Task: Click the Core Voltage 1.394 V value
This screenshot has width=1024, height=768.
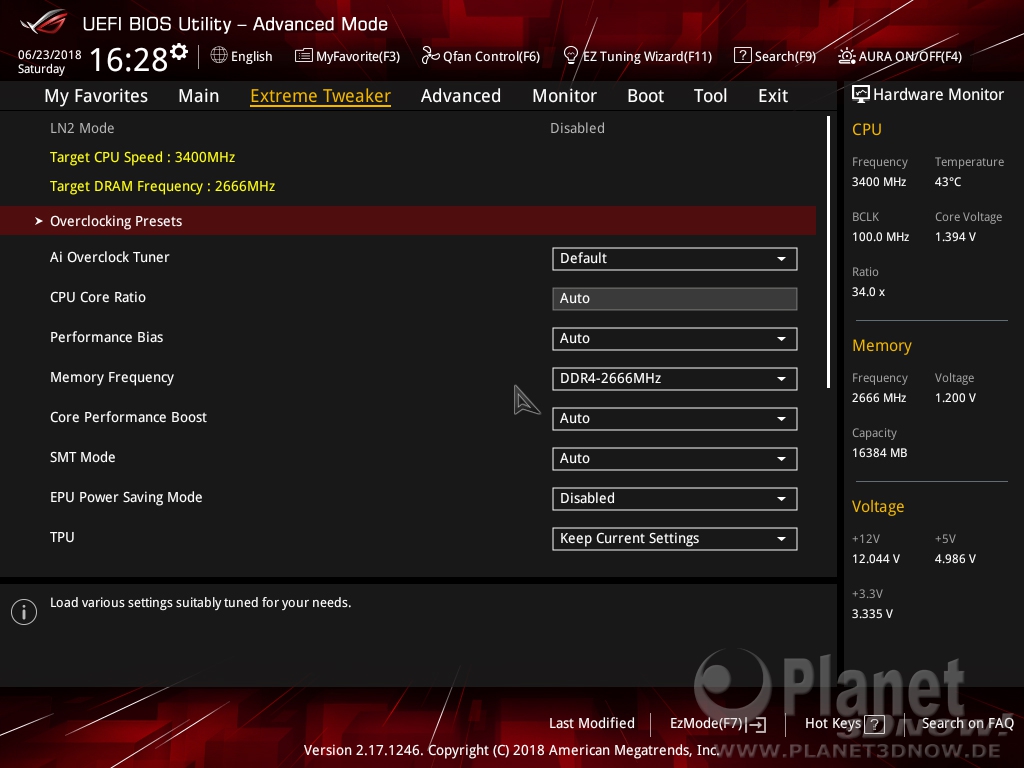Action: [x=955, y=237]
